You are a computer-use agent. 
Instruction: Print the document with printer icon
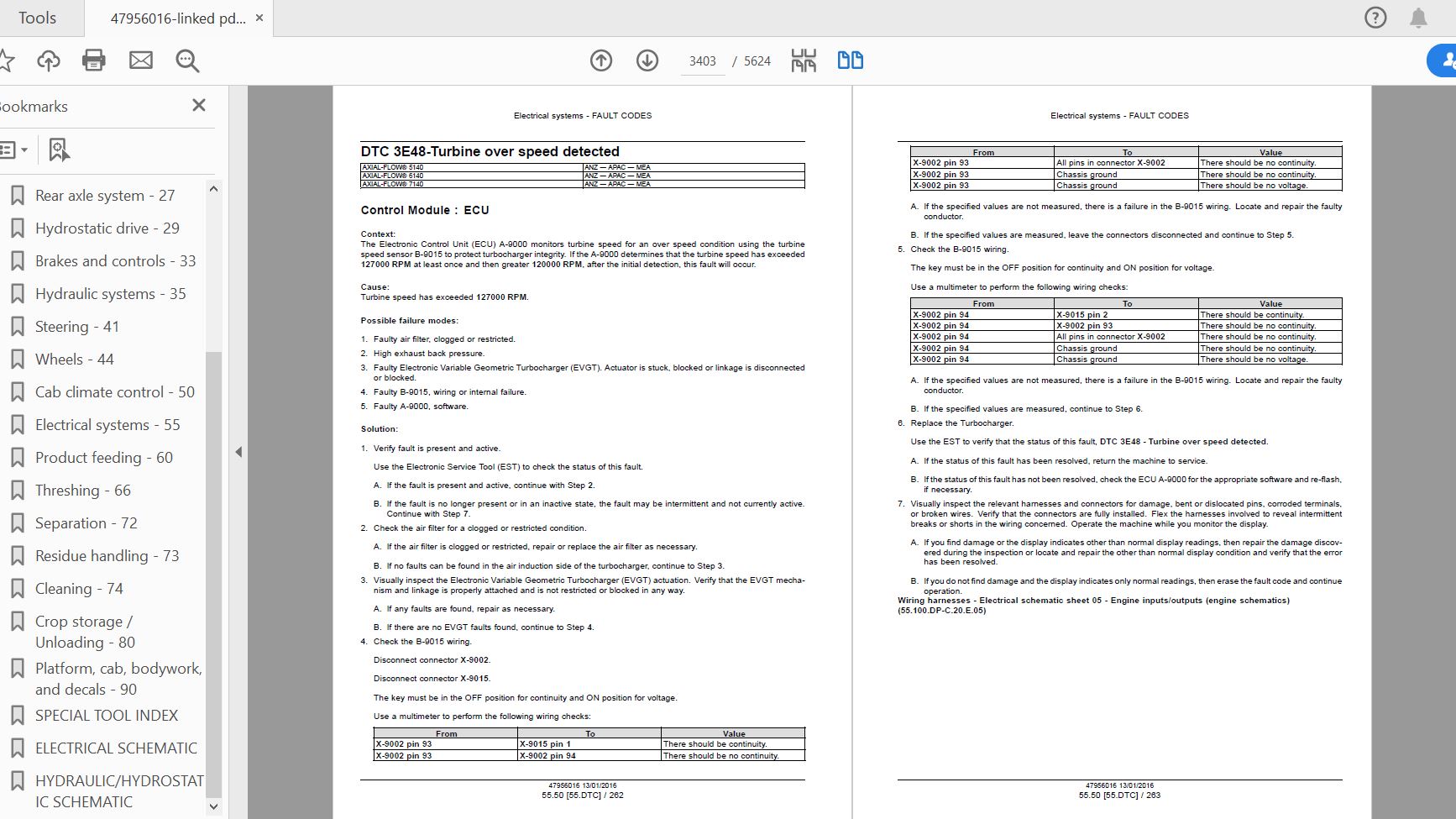94,60
